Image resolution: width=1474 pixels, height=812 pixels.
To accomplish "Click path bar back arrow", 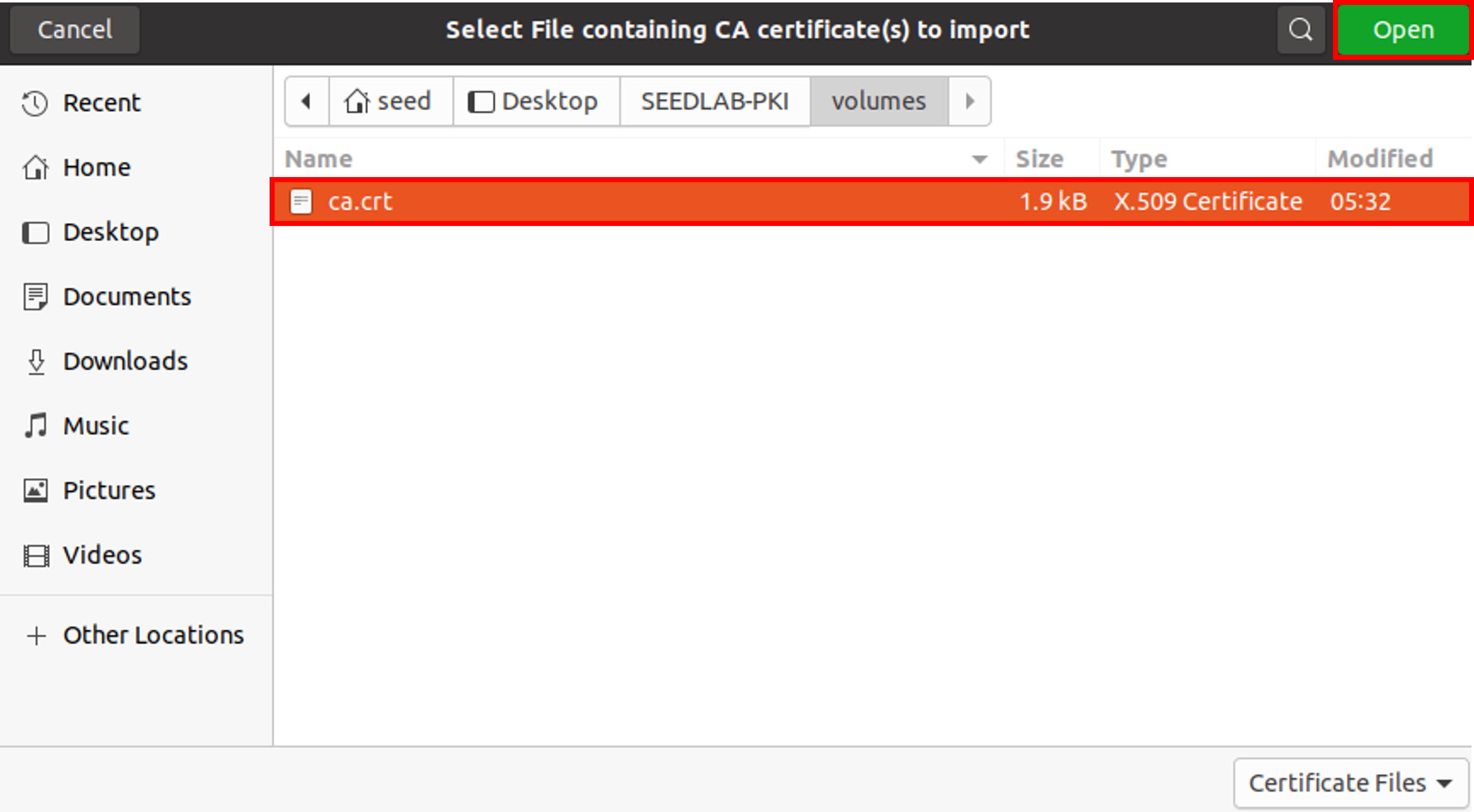I will [307, 101].
